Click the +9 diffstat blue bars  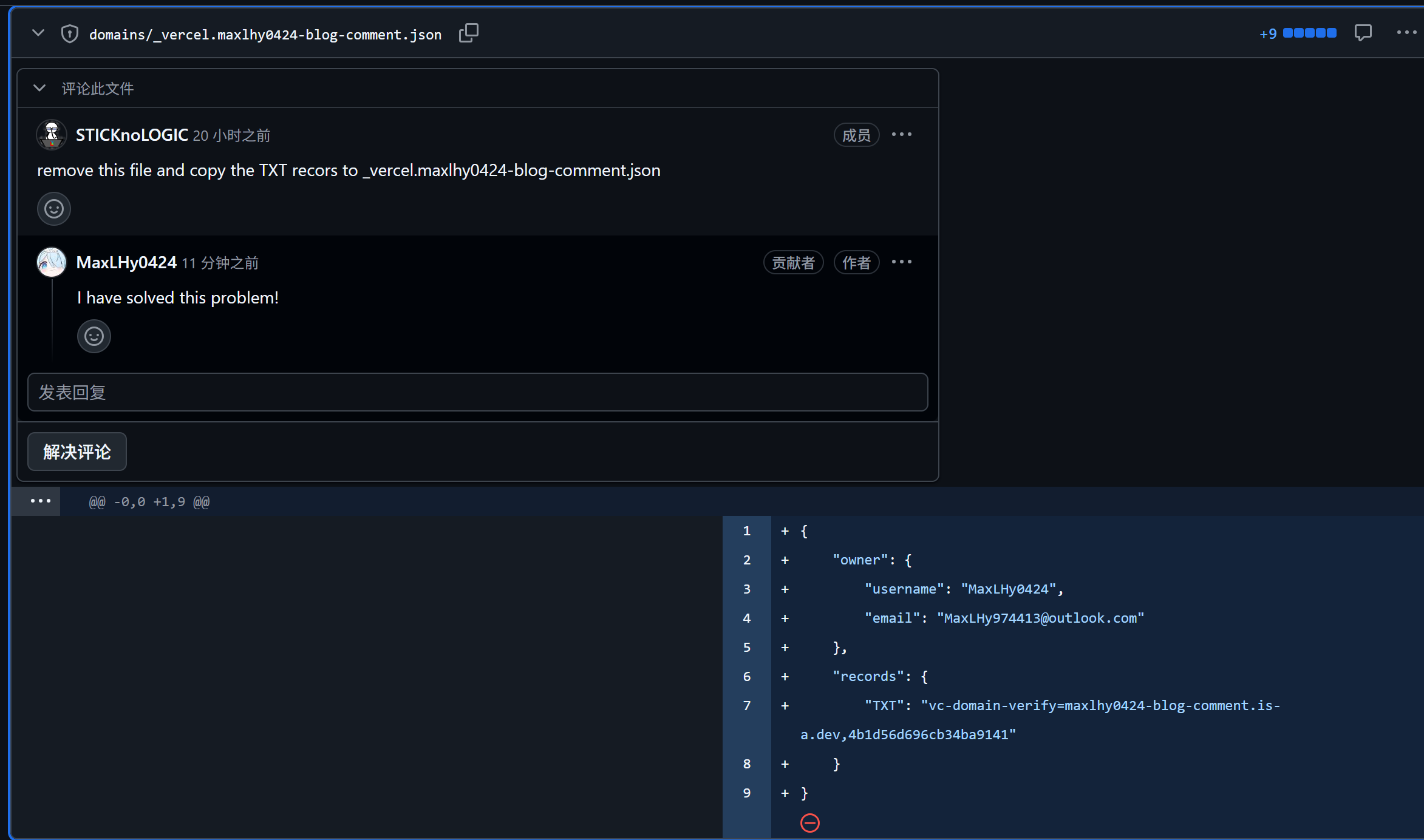coord(1309,33)
